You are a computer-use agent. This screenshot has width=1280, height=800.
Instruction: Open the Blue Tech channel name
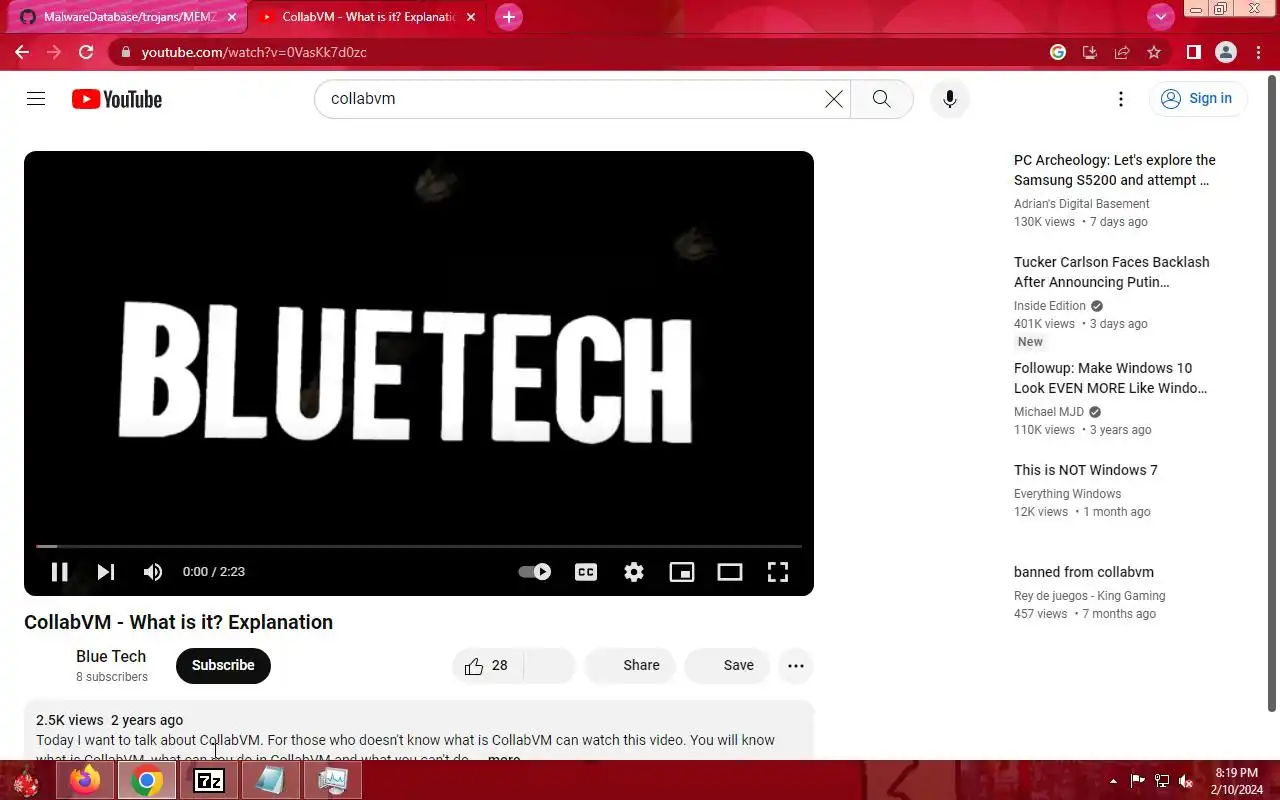(111, 657)
